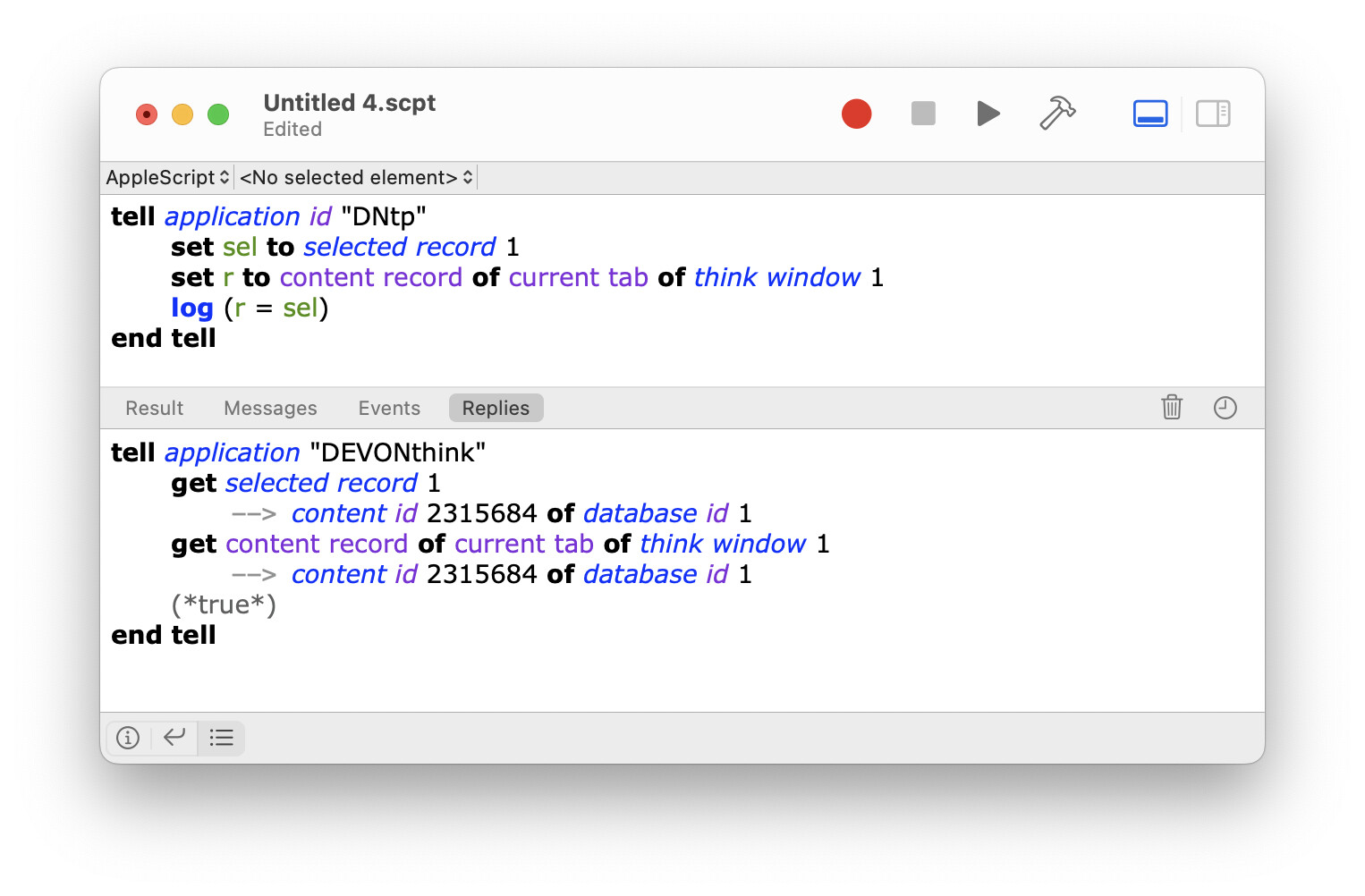This screenshot has width=1365, height=896.
Task: Open the AppleScript language dropdown
Action: (167, 177)
